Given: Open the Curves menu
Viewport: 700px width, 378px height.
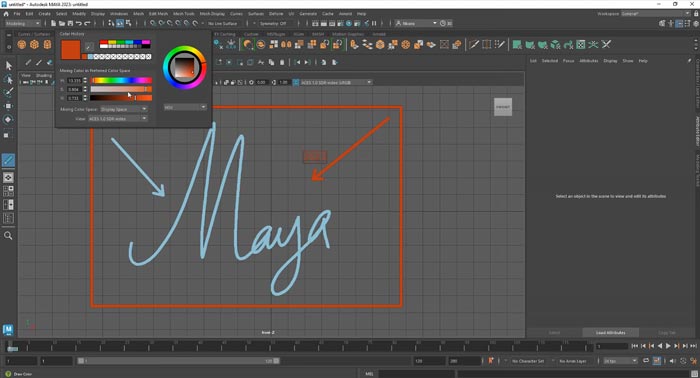Looking at the screenshot, I should [x=236, y=14].
